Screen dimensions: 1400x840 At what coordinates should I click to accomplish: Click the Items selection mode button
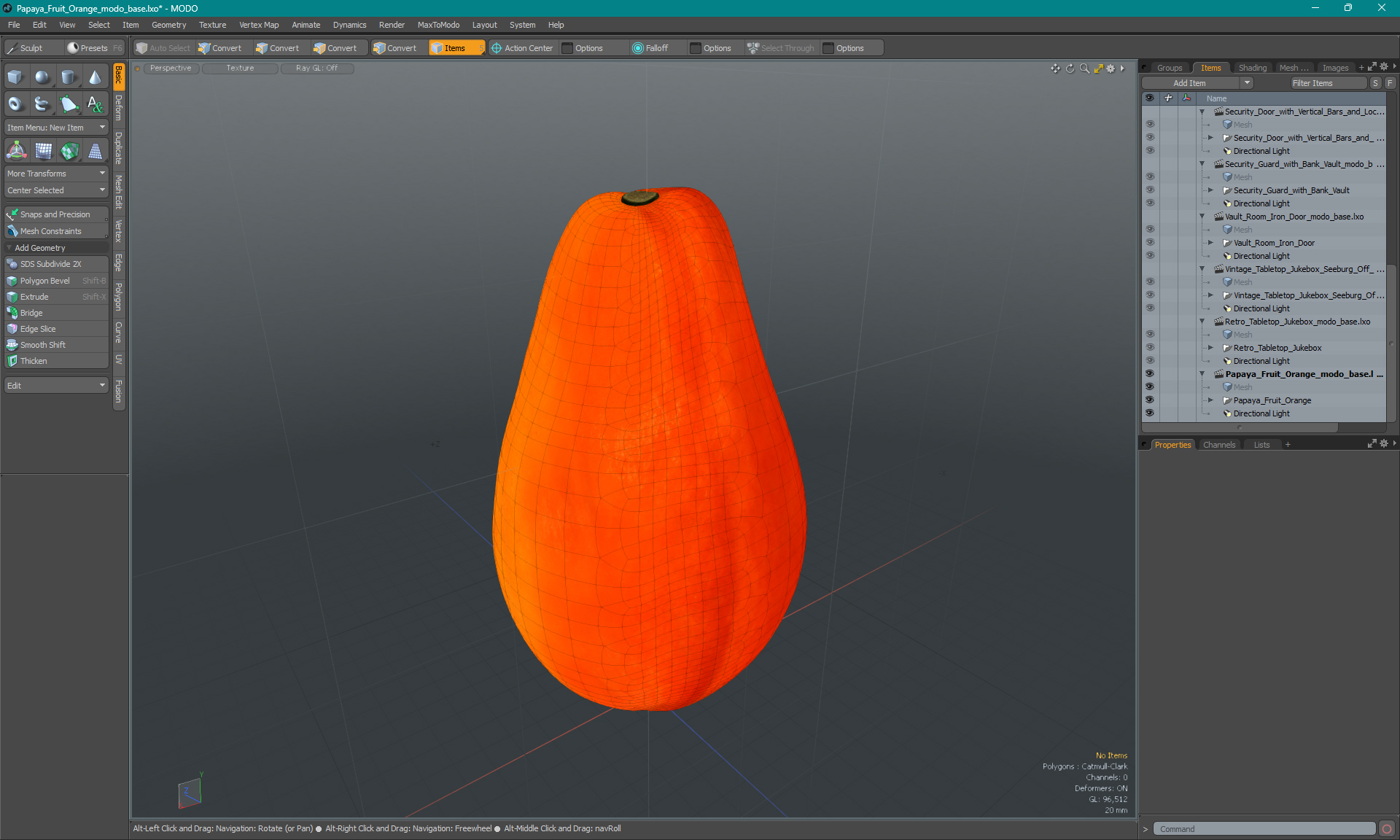[456, 48]
